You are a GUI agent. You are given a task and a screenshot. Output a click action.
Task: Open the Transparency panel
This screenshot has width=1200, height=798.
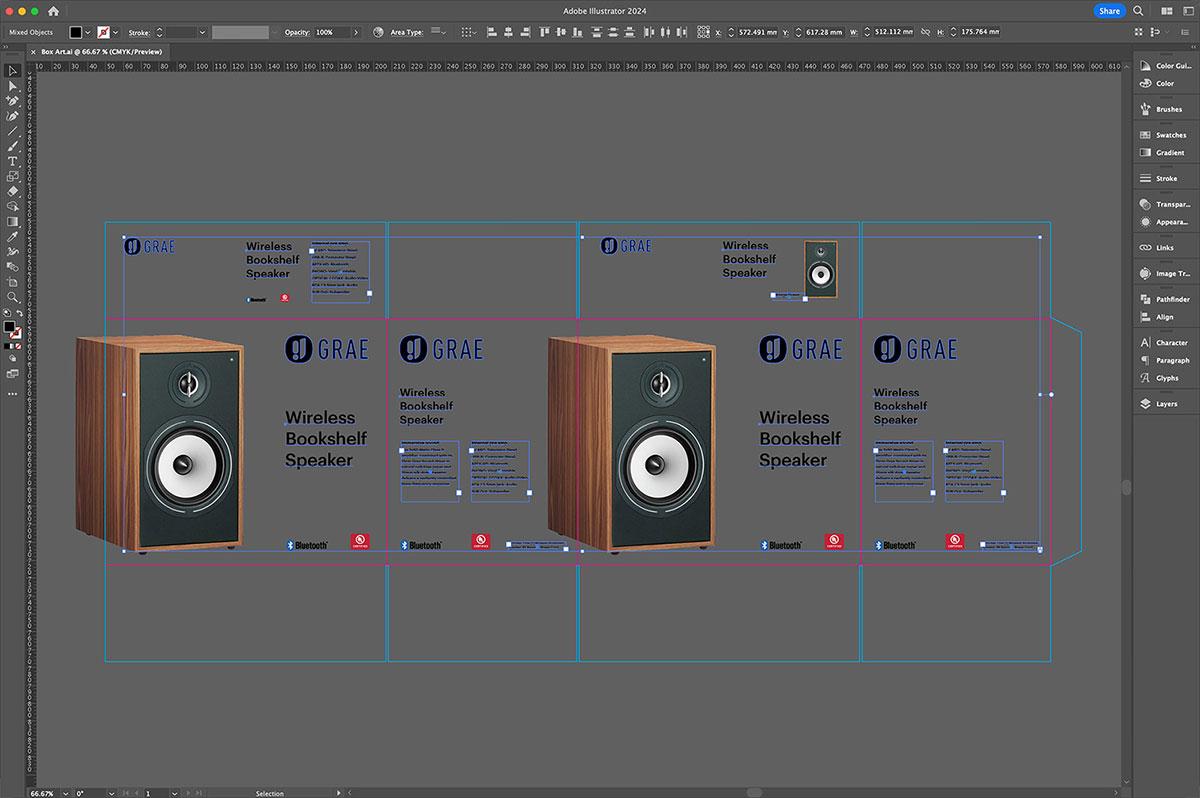point(1166,204)
